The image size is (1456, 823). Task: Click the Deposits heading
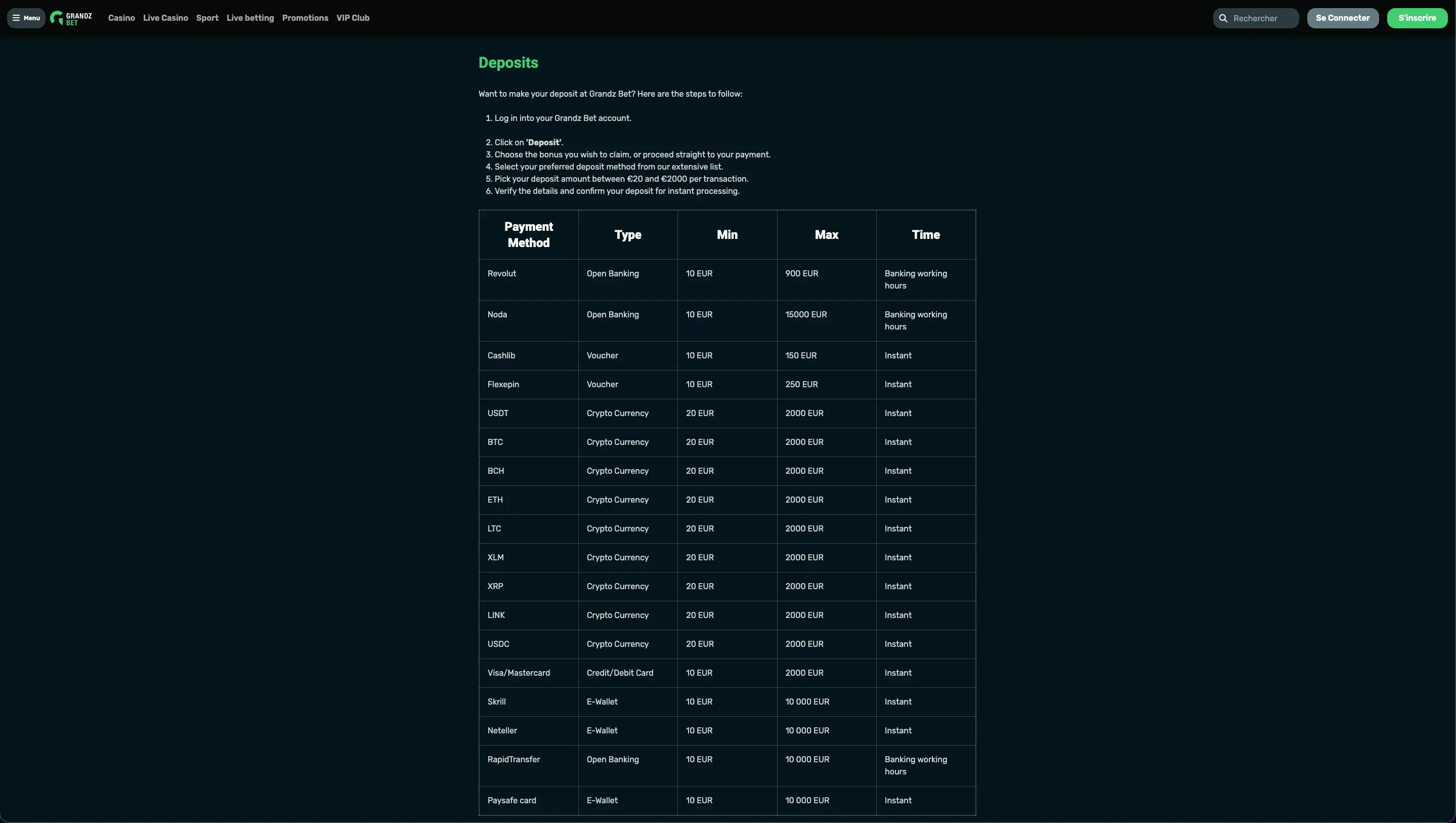click(x=508, y=63)
